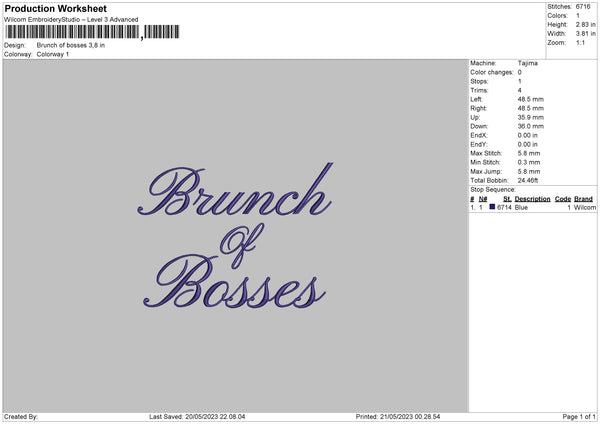This screenshot has height=424, width=600.
Task: Click the 'Max Jump:' label
Action: click(x=486, y=171)
